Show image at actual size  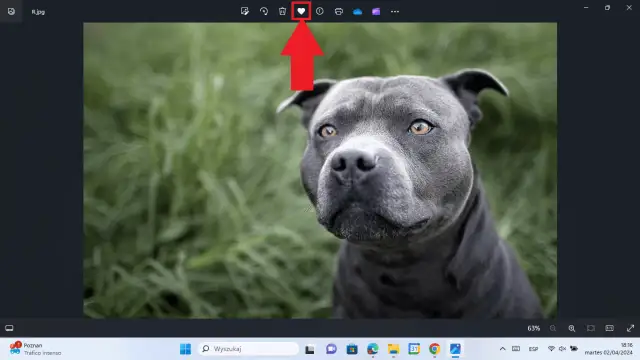[609, 328]
